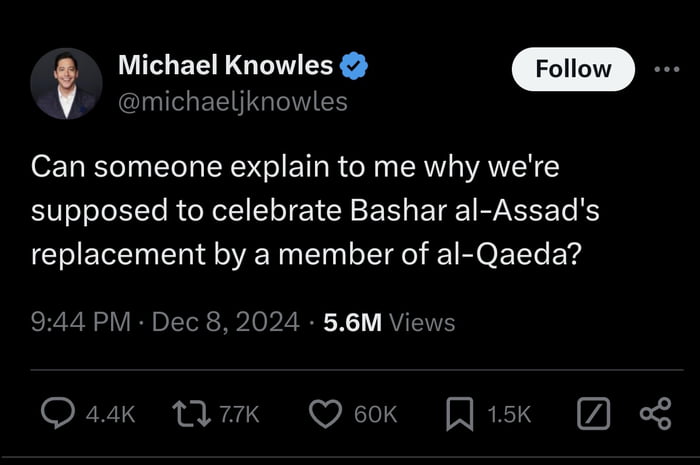
Task: Click the reply speech bubble icon
Action: pyautogui.click(x=58, y=413)
